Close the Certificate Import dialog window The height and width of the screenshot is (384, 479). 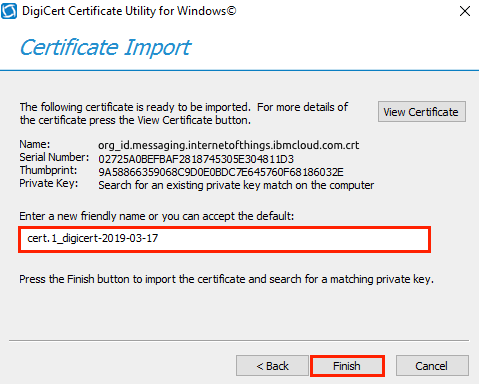click(x=465, y=11)
